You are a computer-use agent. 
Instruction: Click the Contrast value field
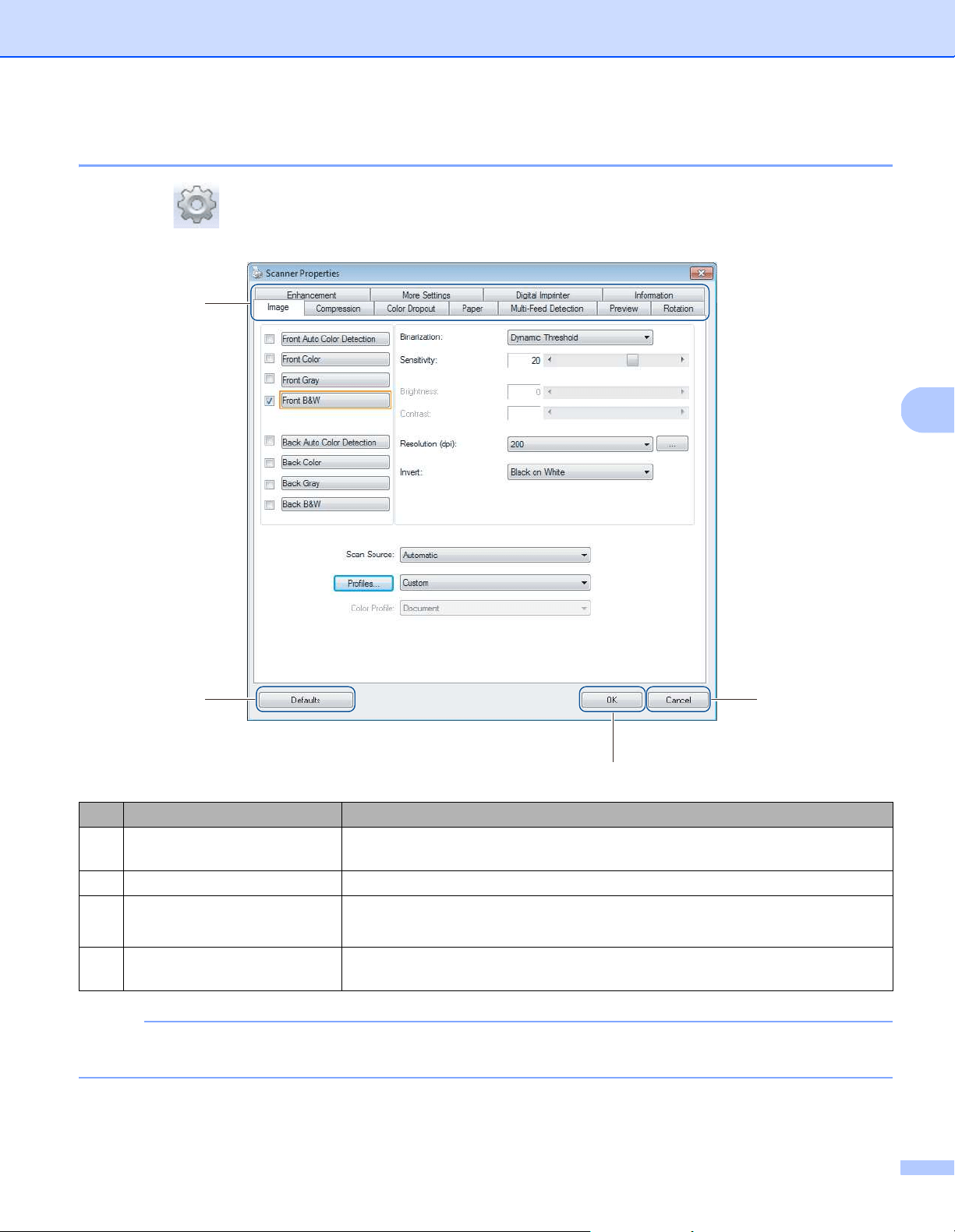pos(525,414)
